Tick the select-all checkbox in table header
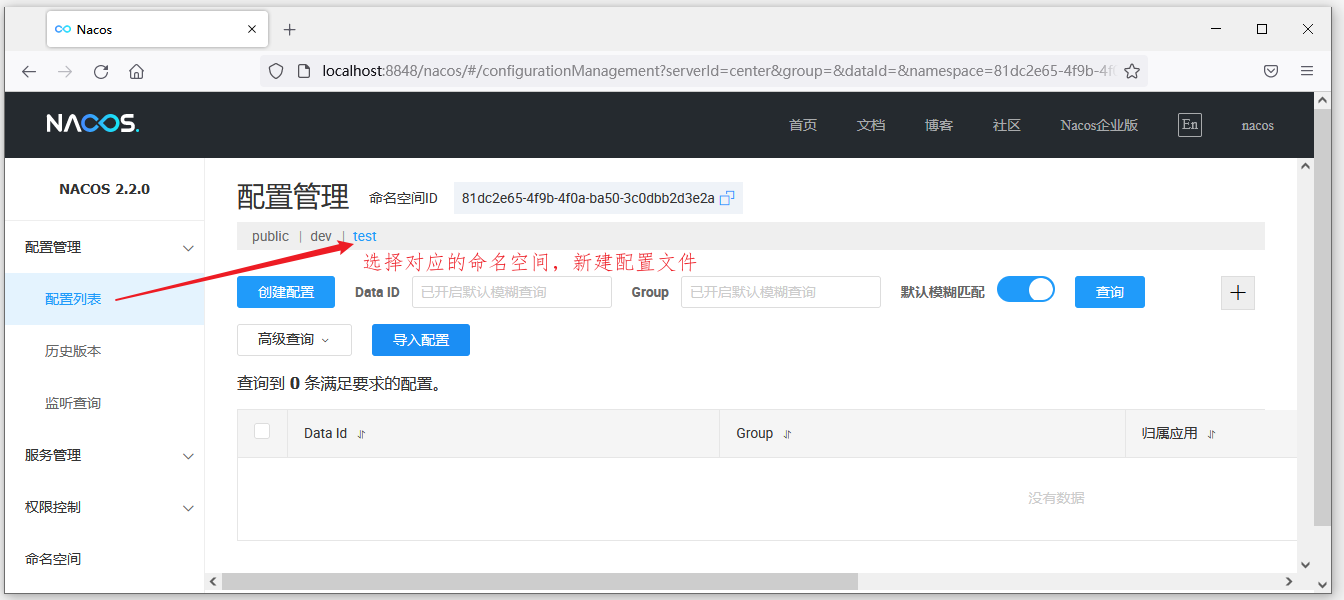The width and height of the screenshot is (1344, 600). [x=262, y=431]
